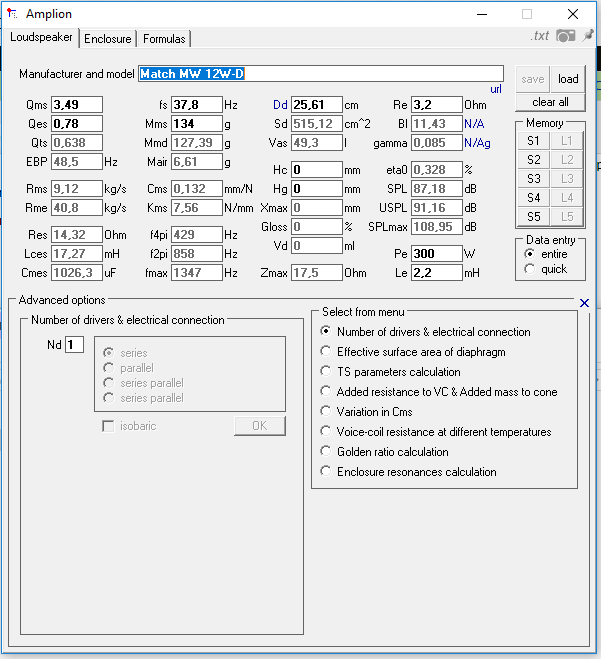Select Variation in Cms option

(x=366, y=412)
